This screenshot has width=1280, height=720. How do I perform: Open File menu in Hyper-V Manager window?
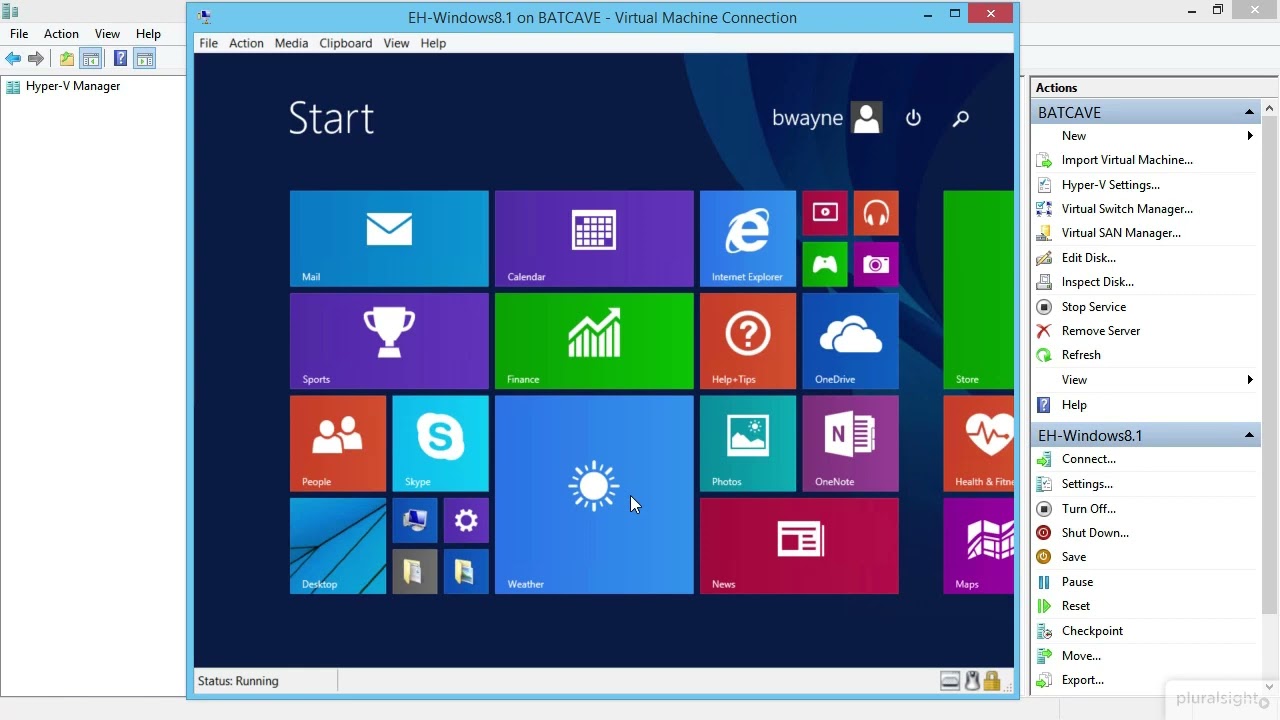[x=19, y=34]
